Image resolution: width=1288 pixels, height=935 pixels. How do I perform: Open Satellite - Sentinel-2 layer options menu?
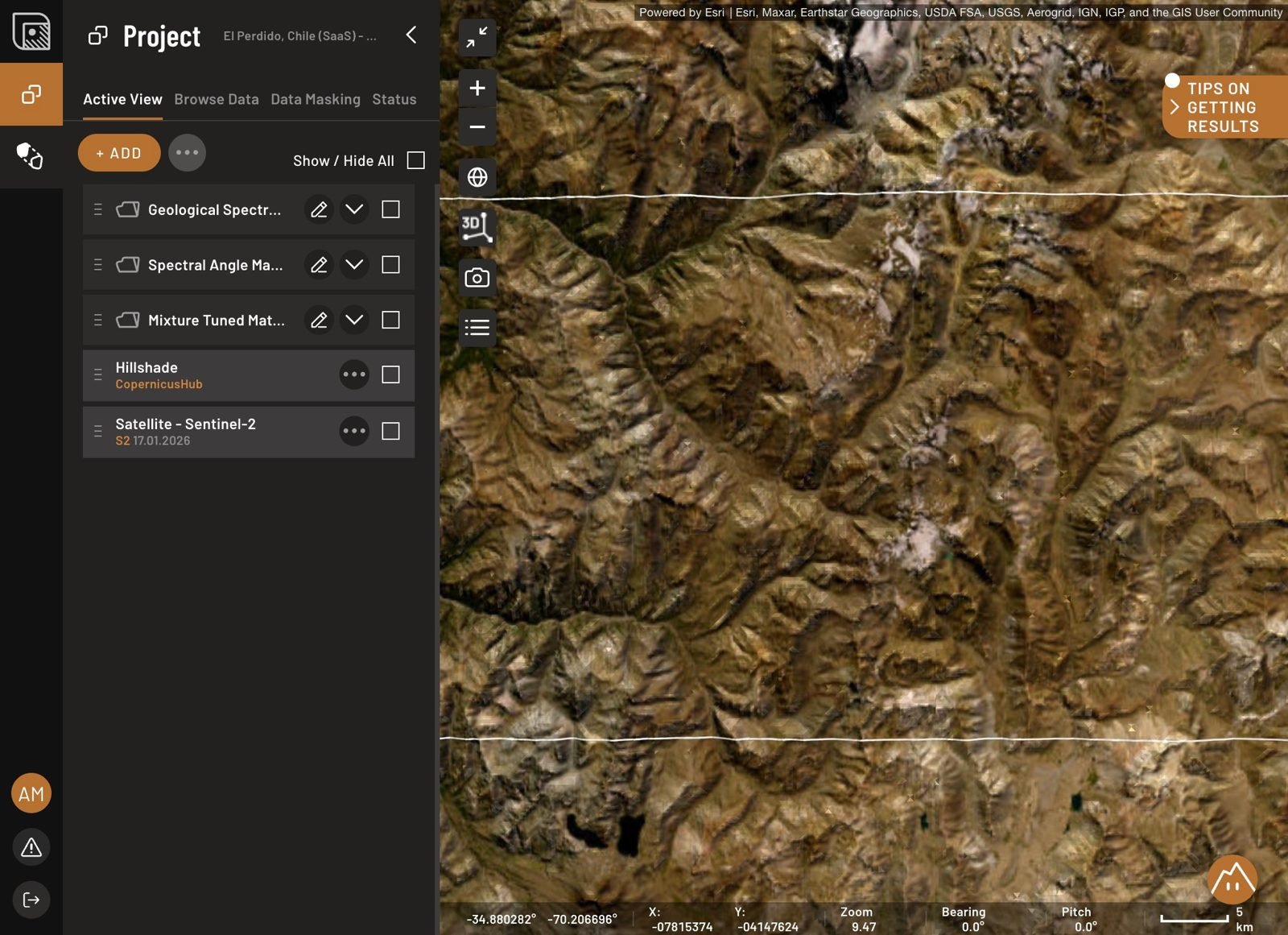[x=354, y=431]
